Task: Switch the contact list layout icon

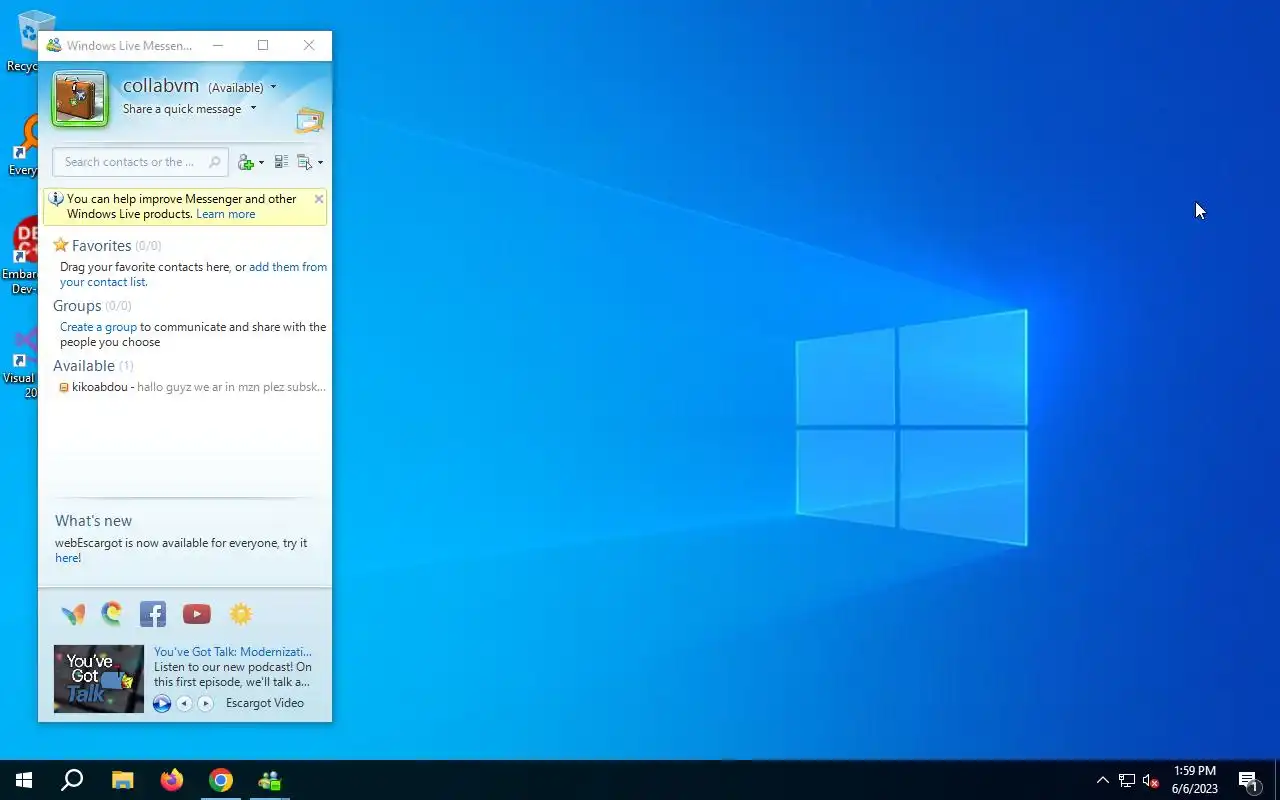Action: point(281,162)
